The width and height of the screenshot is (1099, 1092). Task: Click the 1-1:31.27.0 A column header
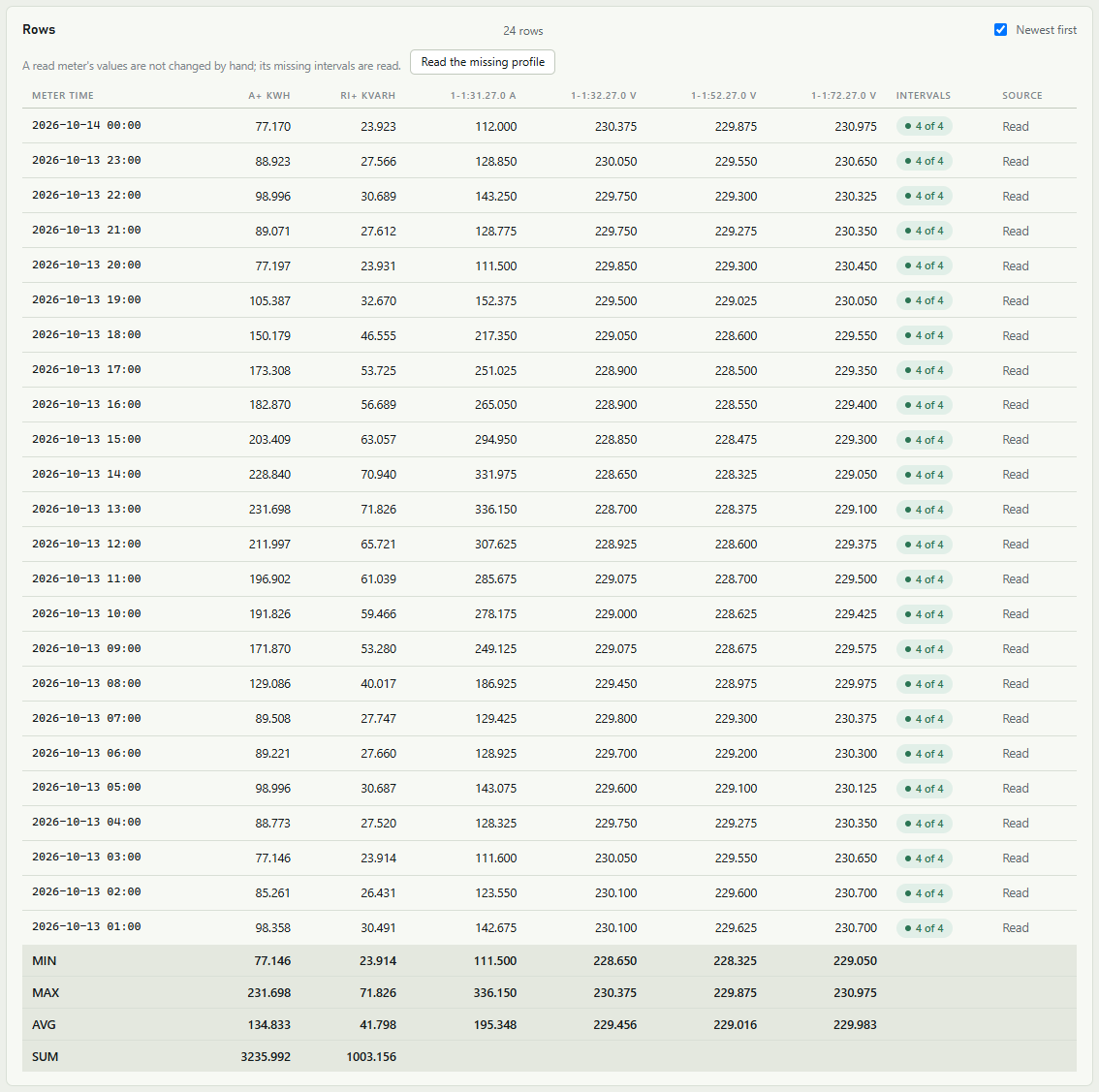[x=483, y=95]
